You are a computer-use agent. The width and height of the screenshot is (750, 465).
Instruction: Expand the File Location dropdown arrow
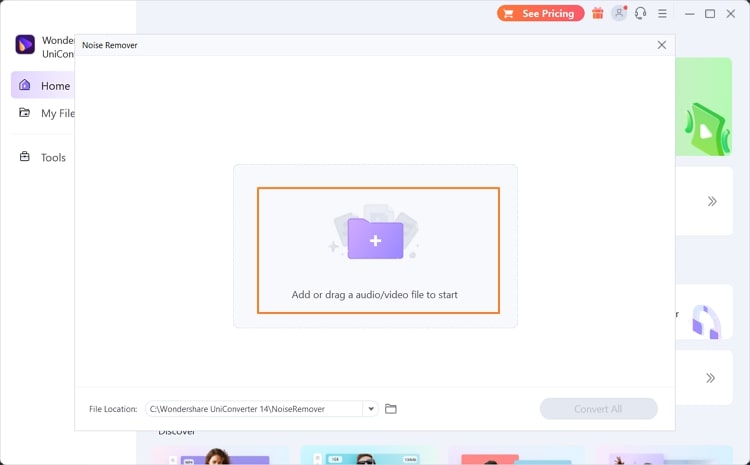(x=371, y=409)
